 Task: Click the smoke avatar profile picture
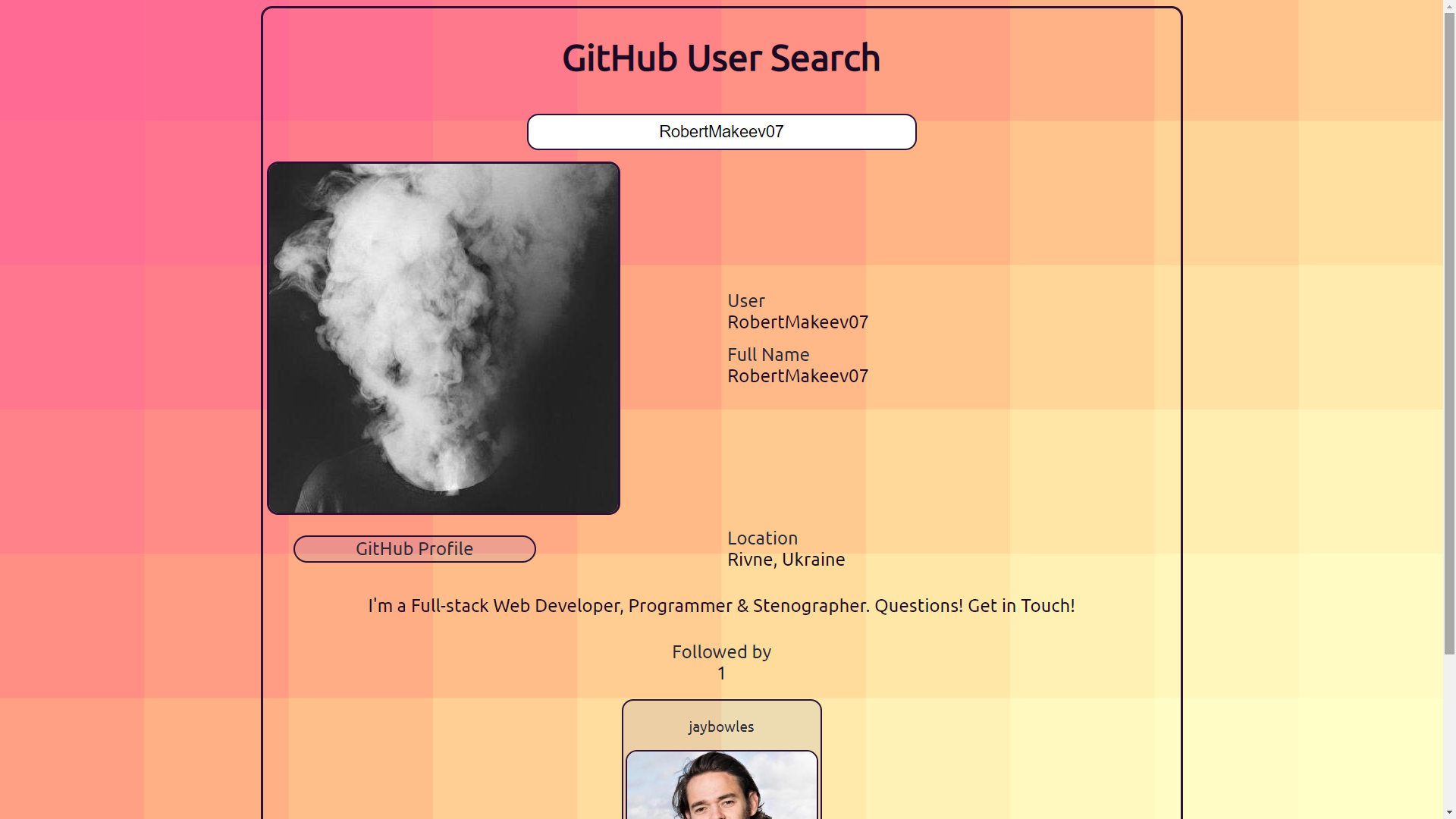tap(444, 338)
